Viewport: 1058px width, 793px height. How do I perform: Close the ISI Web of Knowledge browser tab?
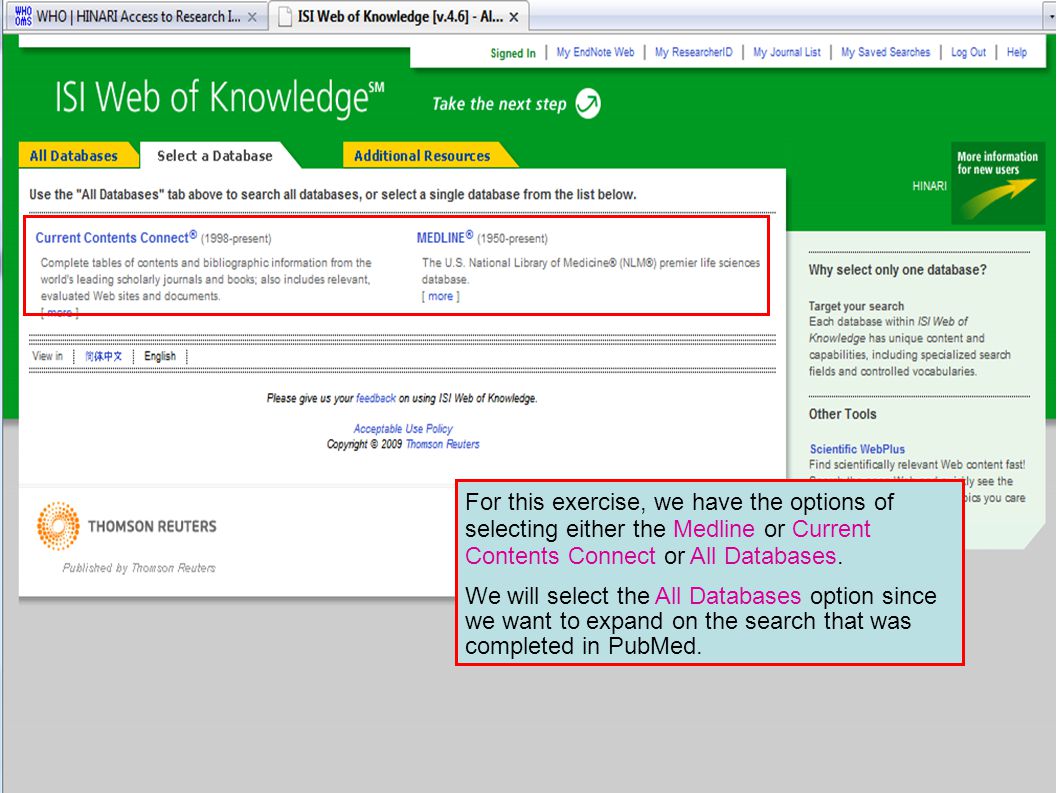(514, 18)
